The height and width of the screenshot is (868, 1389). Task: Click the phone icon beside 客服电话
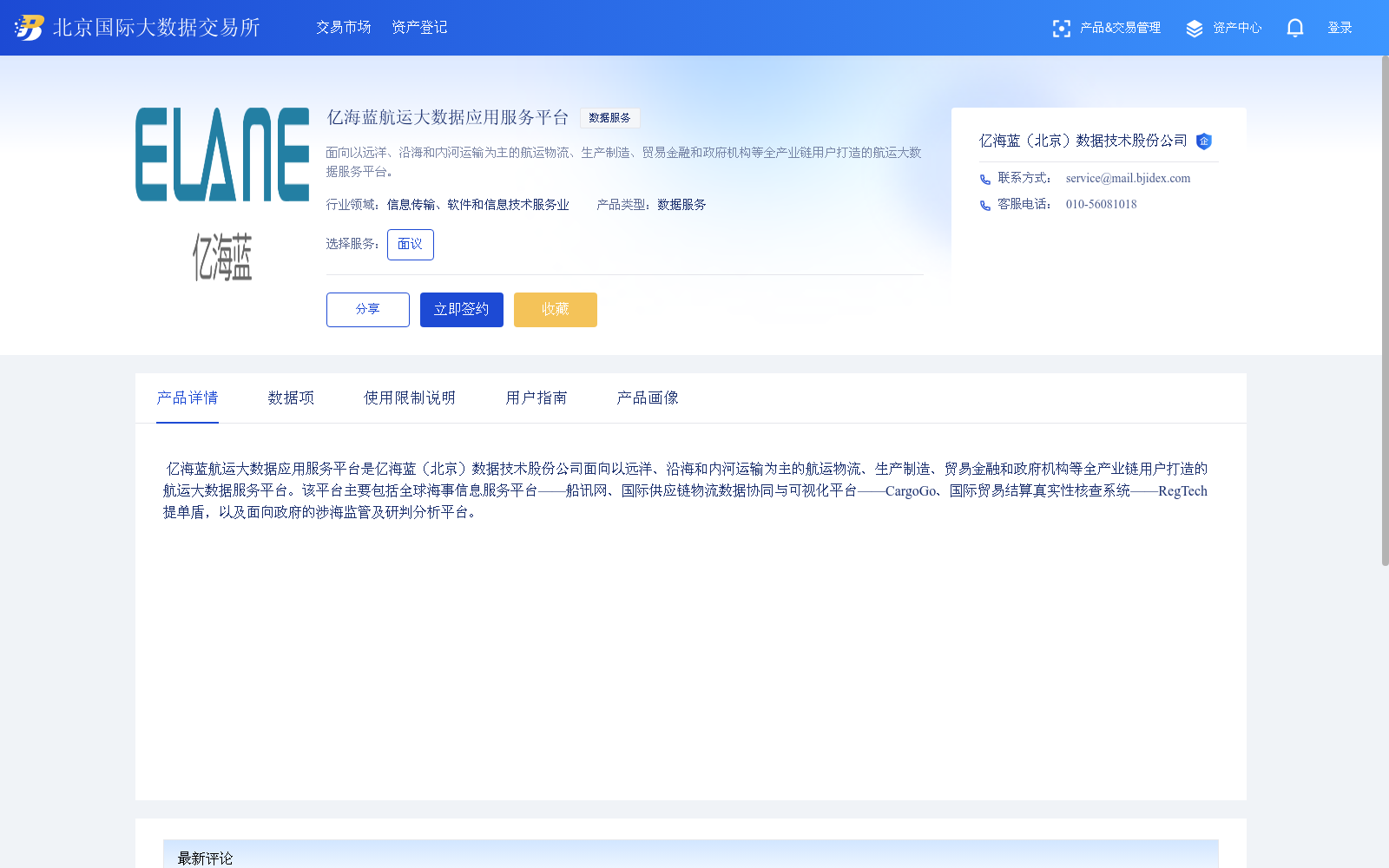tap(985, 206)
